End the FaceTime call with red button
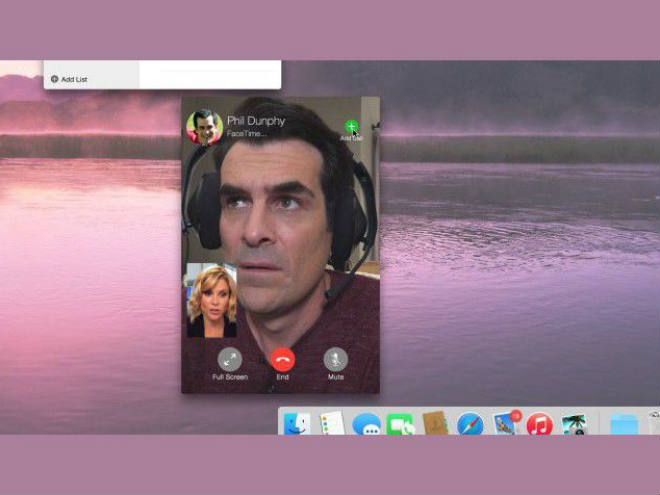 pos(283,359)
